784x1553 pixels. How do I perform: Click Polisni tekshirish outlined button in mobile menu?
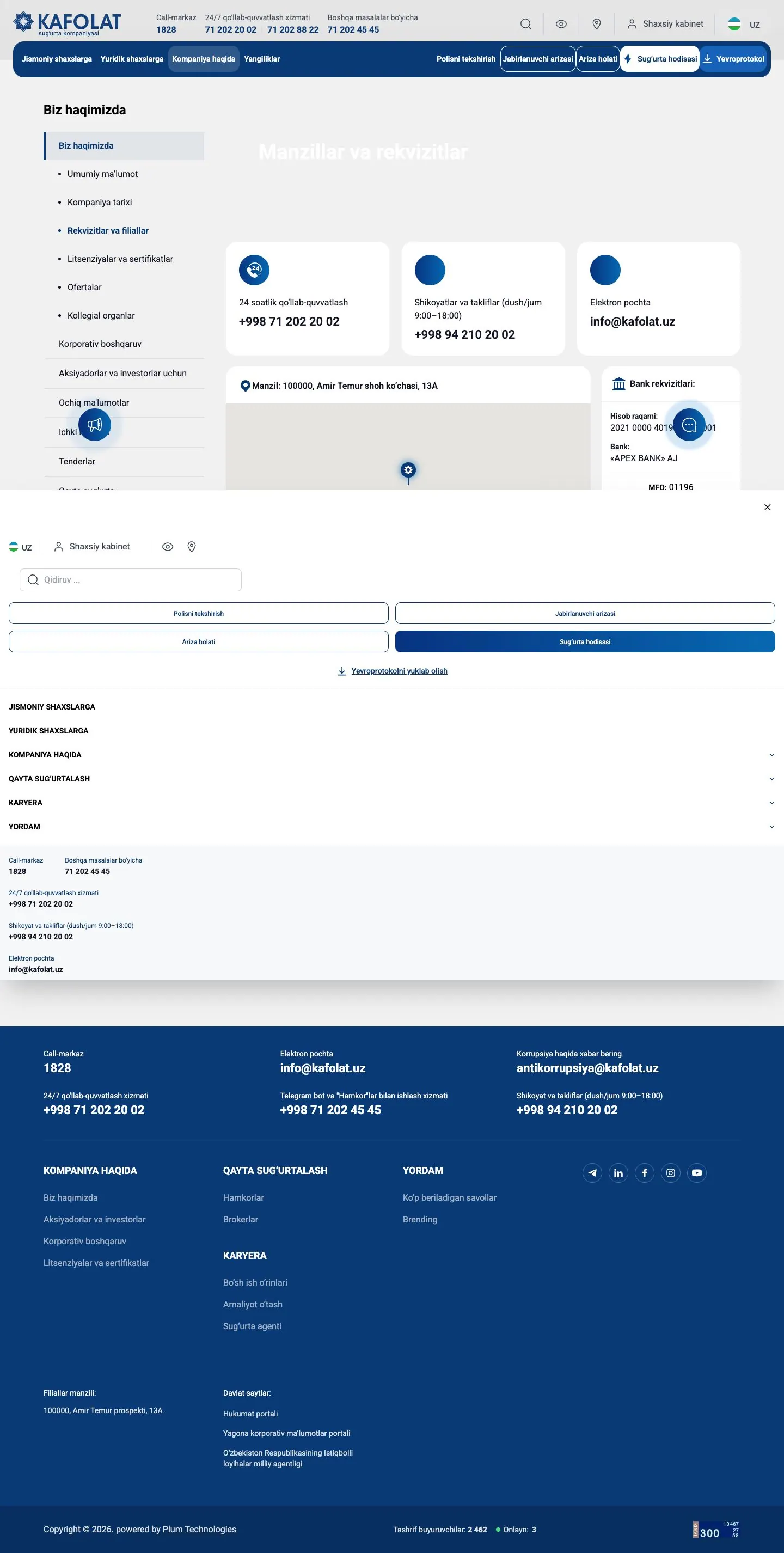tap(198, 613)
